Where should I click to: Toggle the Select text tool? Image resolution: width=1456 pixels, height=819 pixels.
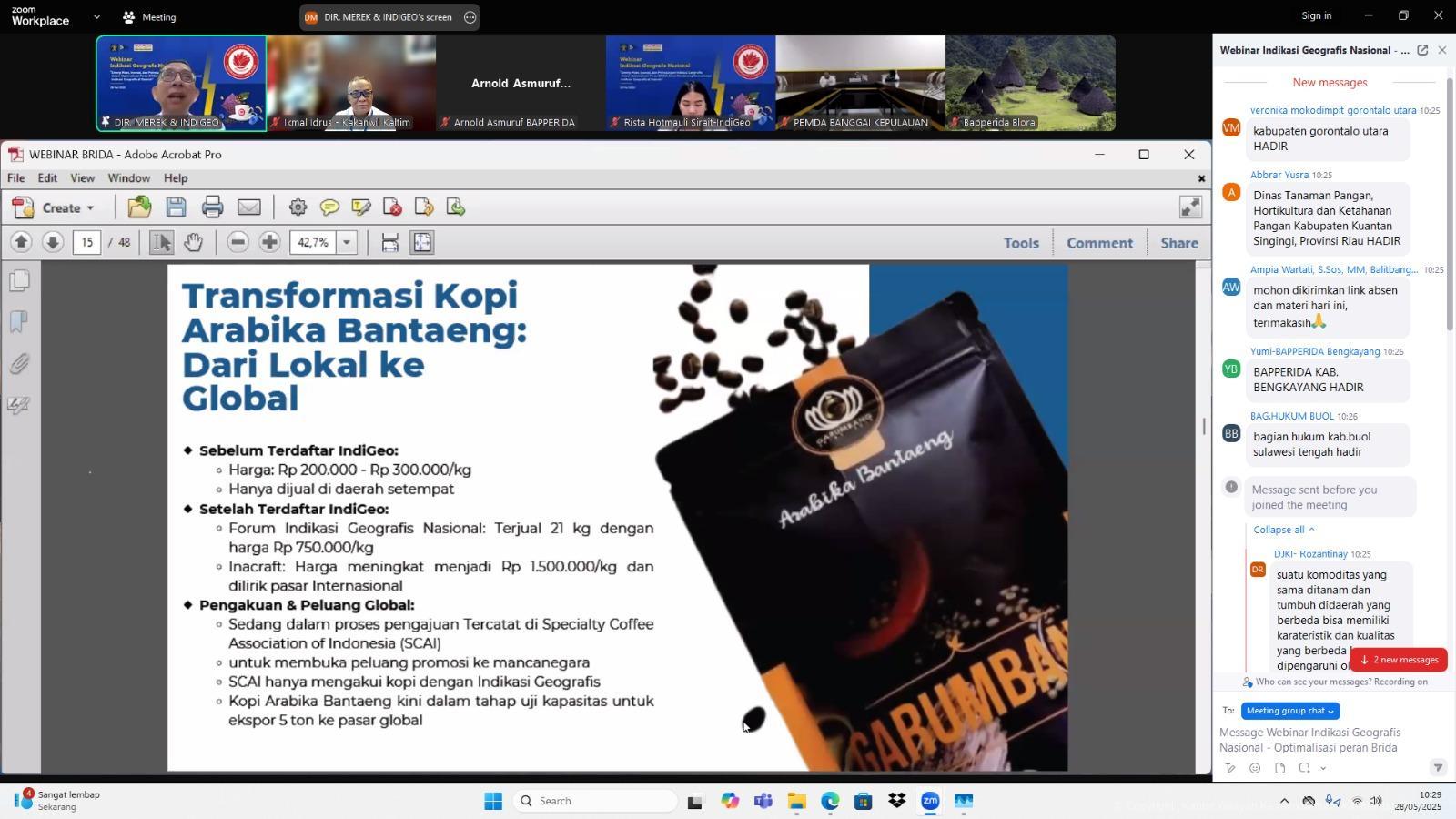161,242
